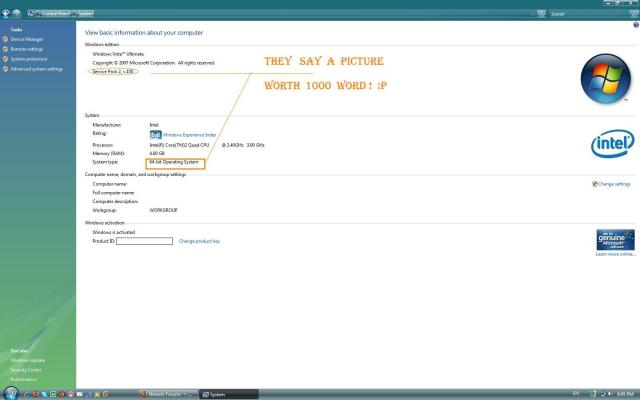Select the 4.00 GB memory value
Screen dimensions: 640x400
(x=157, y=153)
